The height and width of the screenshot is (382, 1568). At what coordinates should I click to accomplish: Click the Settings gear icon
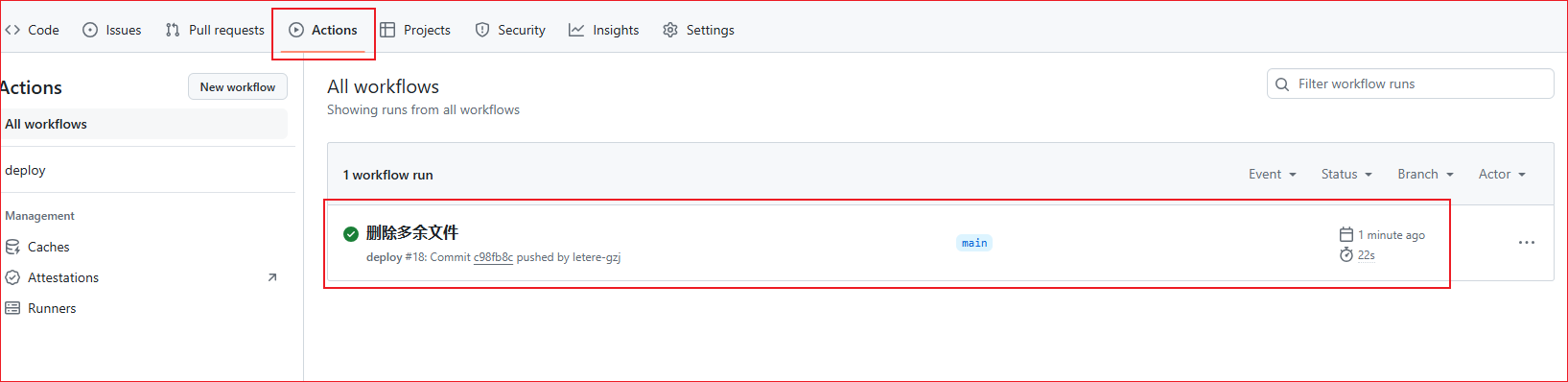pyautogui.click(x=670, y=30)
